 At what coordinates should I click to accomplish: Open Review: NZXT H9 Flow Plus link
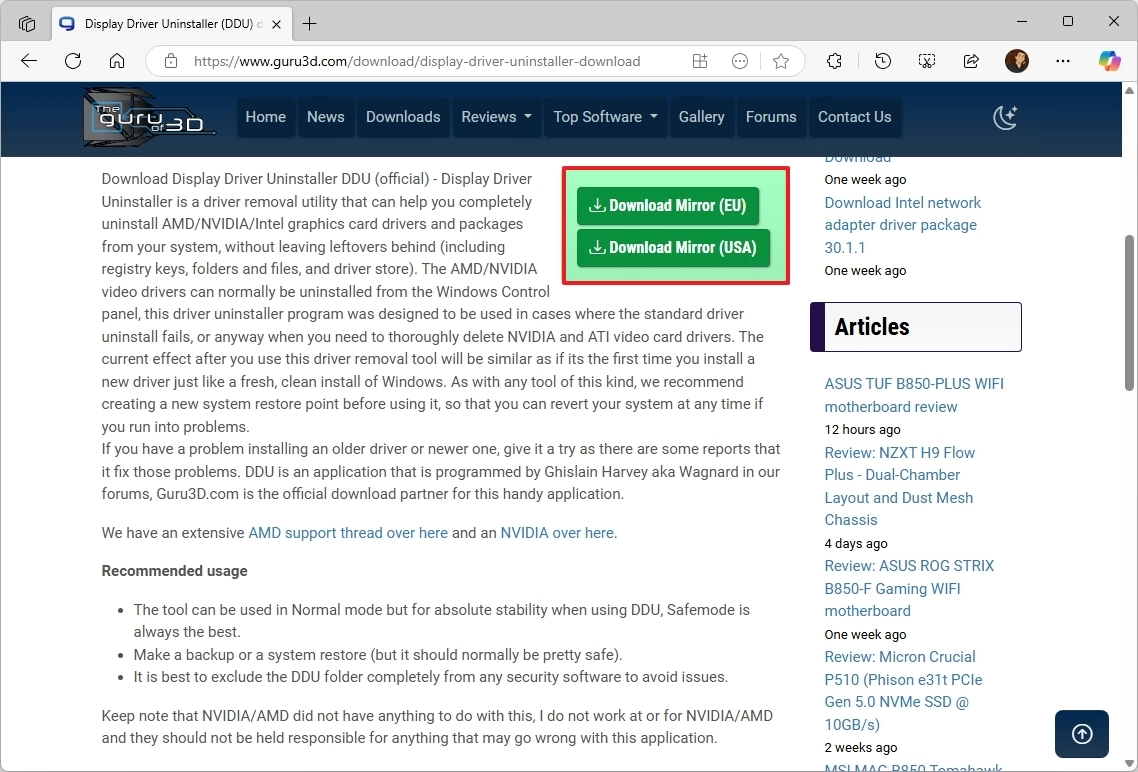(x=899, y=486)
